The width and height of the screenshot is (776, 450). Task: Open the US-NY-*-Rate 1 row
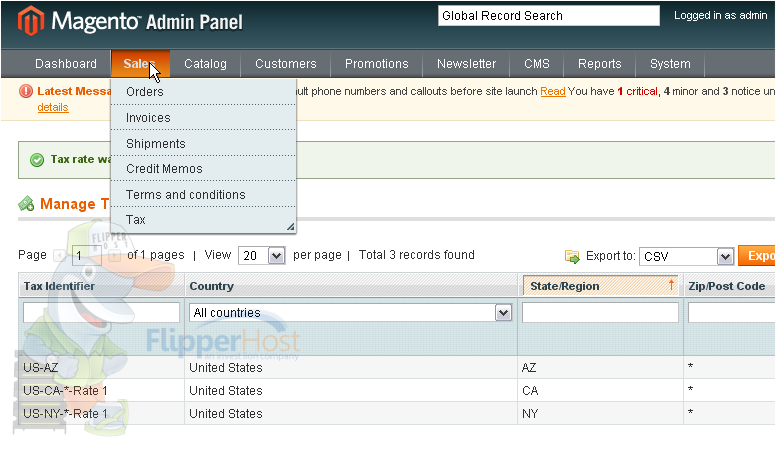pos(397,413)
